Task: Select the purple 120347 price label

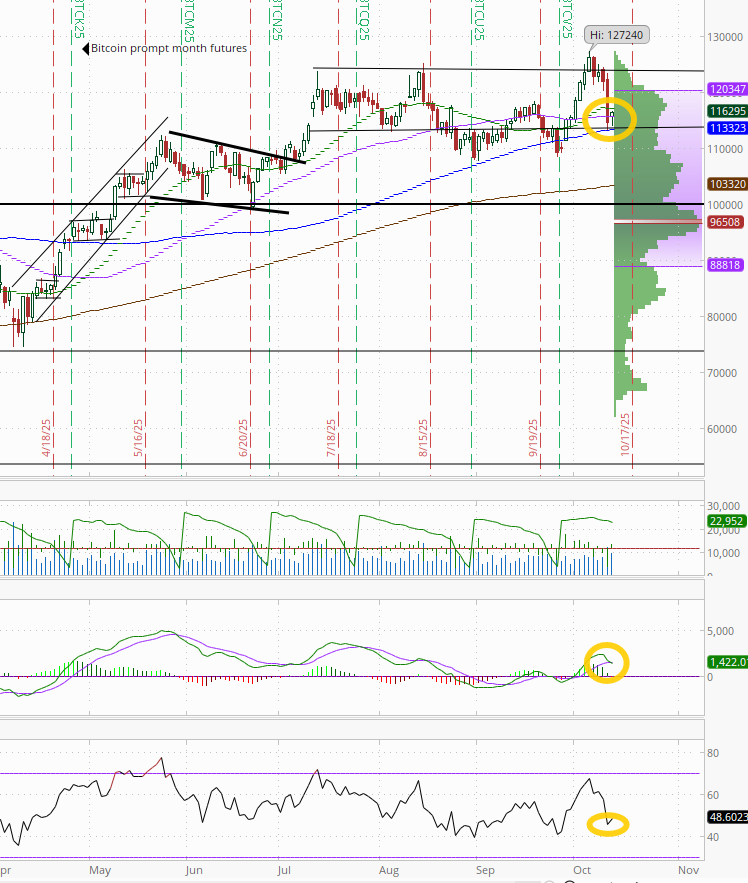Action: point(727,89)
